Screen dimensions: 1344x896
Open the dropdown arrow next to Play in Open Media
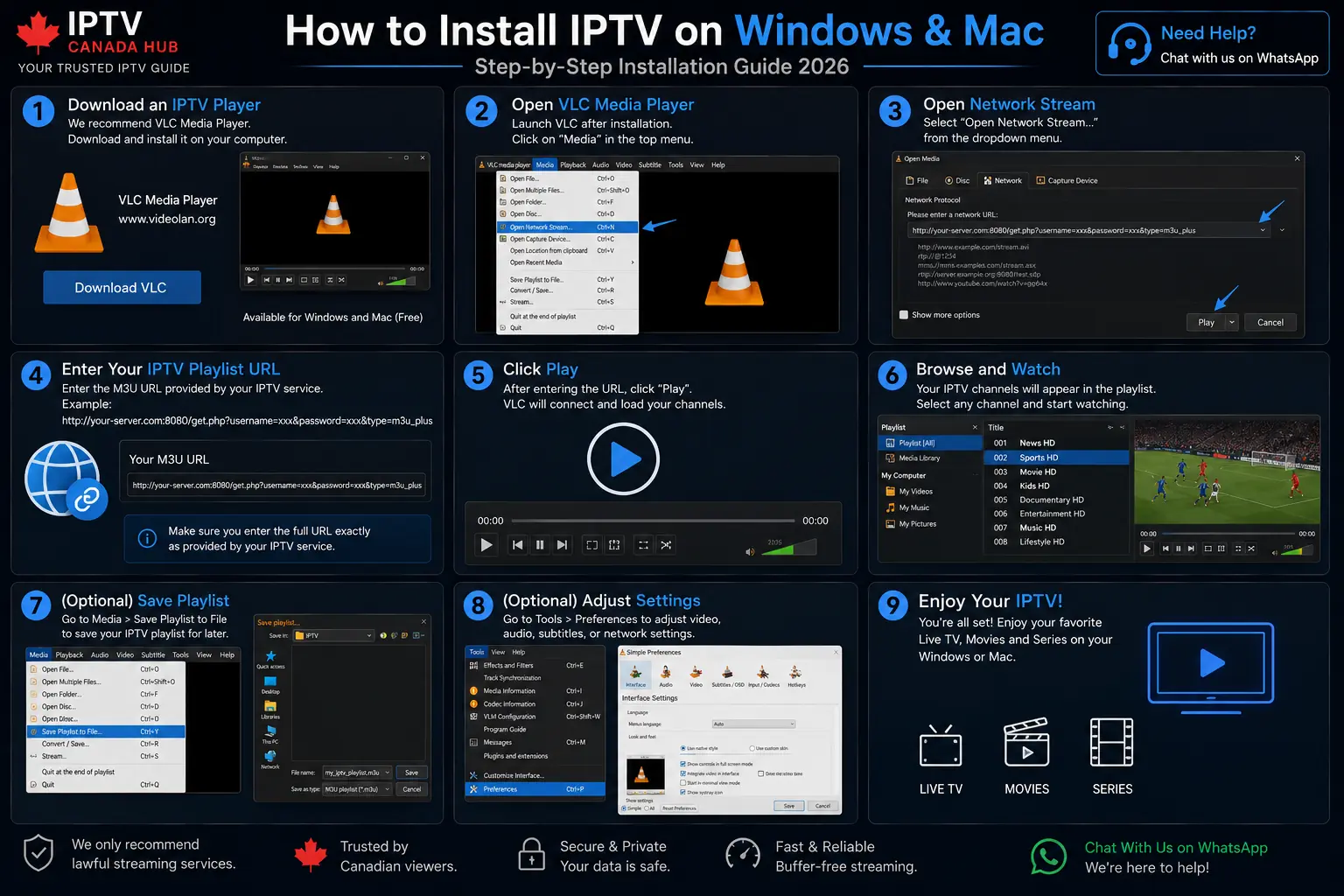1232,322
